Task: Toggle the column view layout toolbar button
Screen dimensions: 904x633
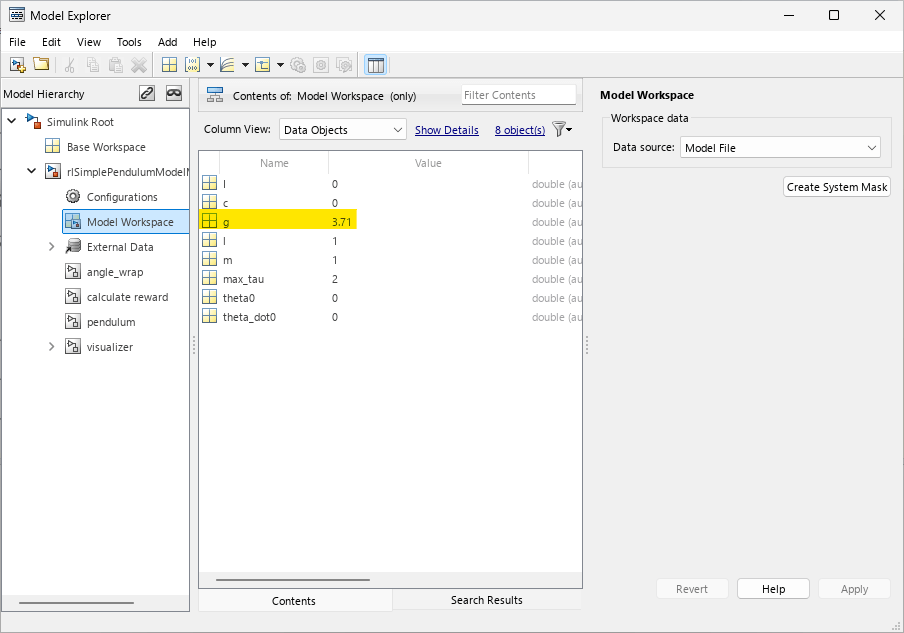Action: click(x=376, y=65)
